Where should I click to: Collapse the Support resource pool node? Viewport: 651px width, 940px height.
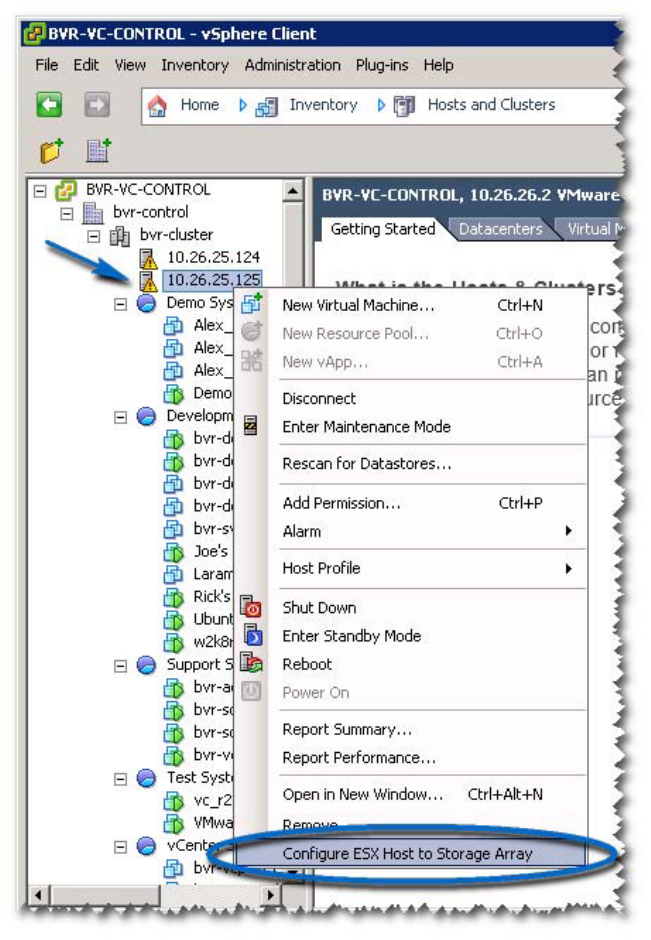coord(120,666)
